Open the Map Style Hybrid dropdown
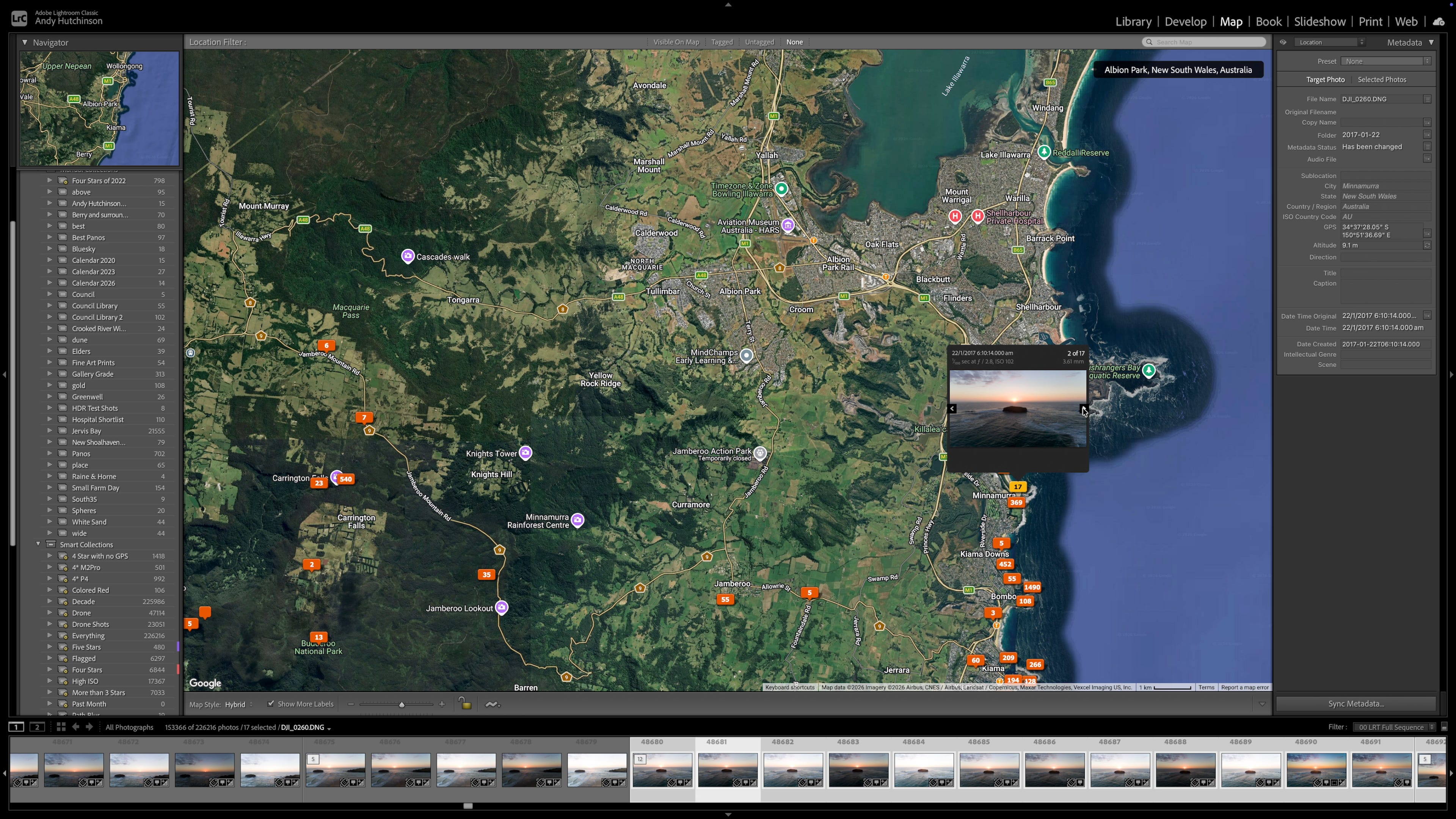1456x819 pixels. tap(239, 704)
